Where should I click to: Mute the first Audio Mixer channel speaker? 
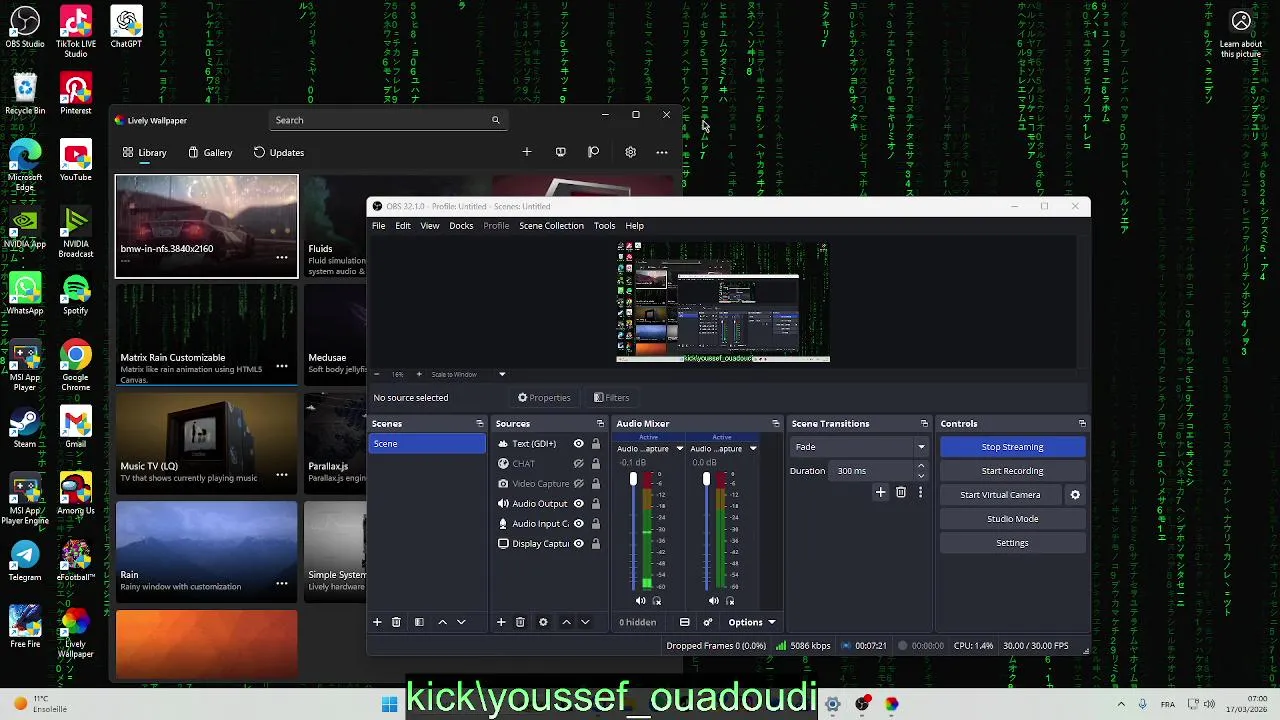click(x=641, y=601)
